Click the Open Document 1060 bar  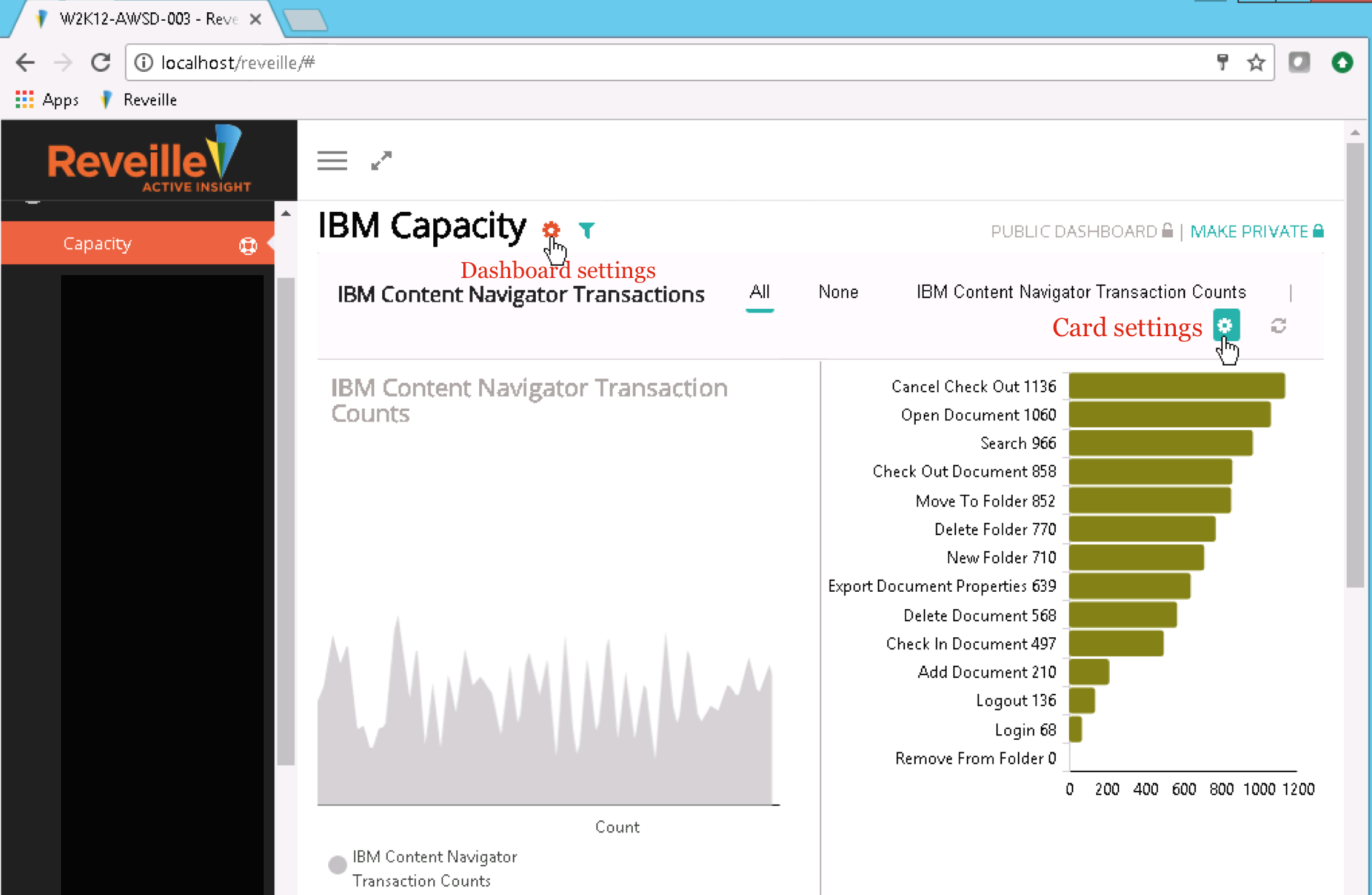coord(1169,414)
